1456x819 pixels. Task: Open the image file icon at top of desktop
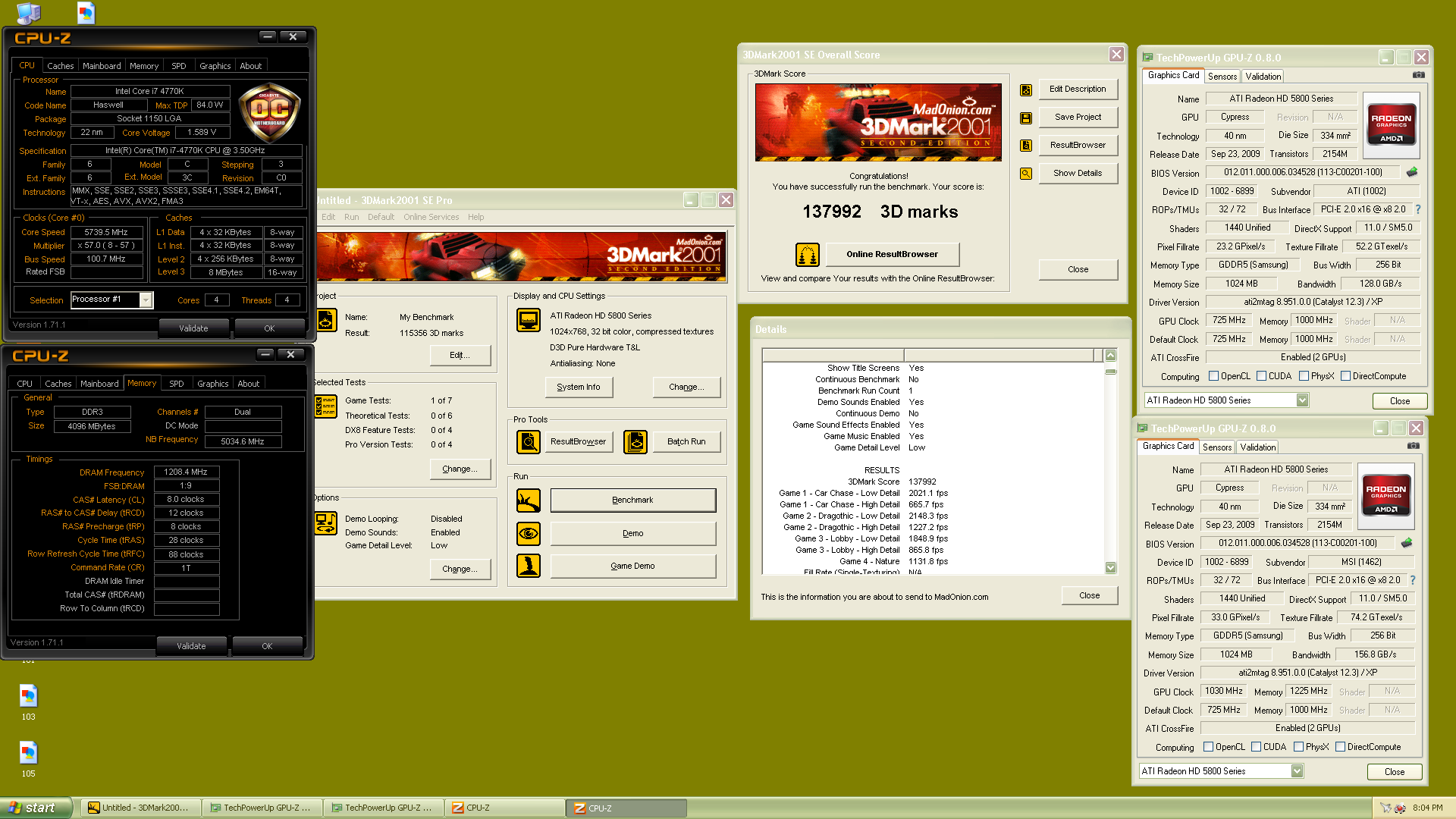click(86, 12)
